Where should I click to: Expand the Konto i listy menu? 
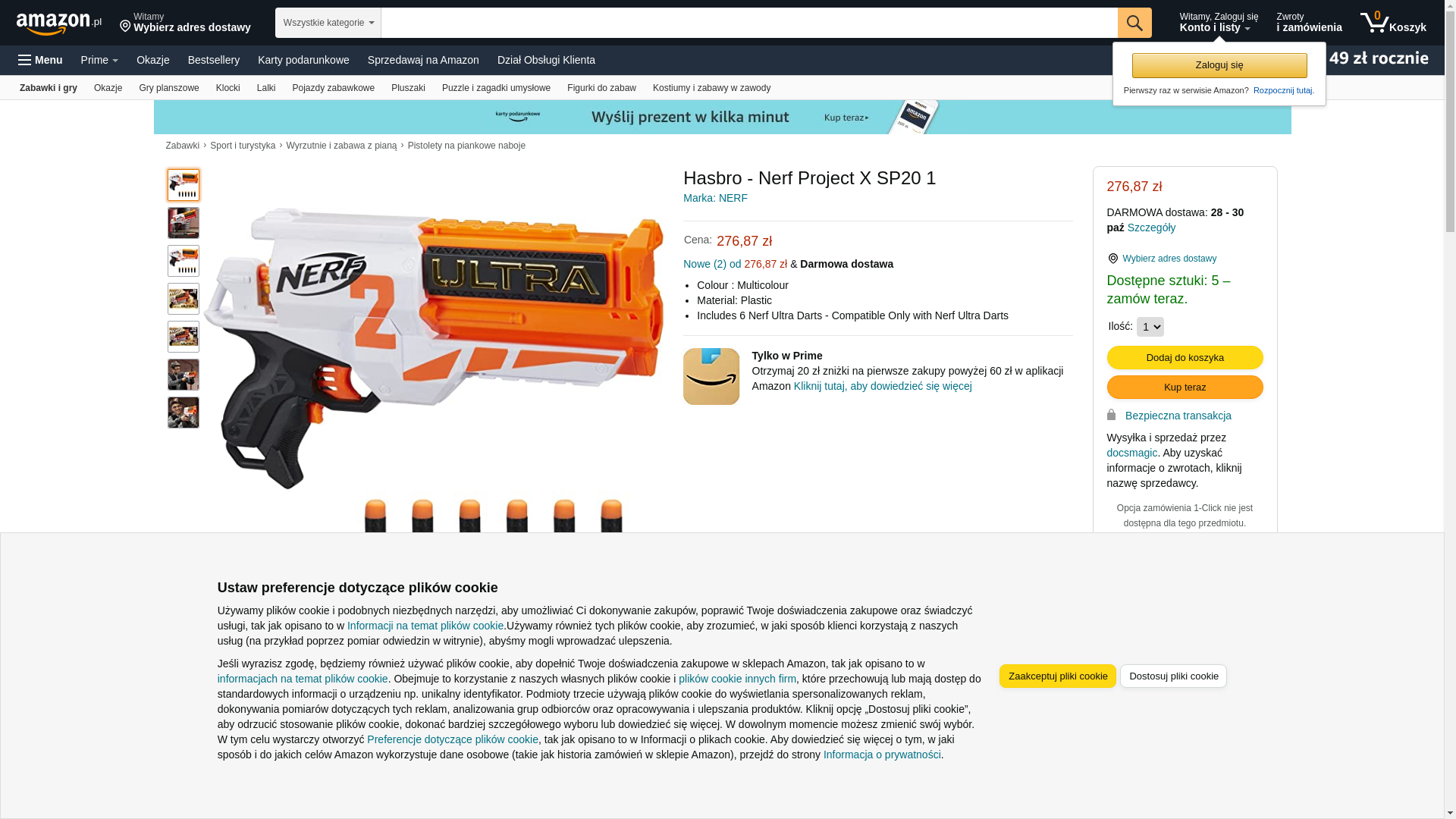[x=1219, y=23]
